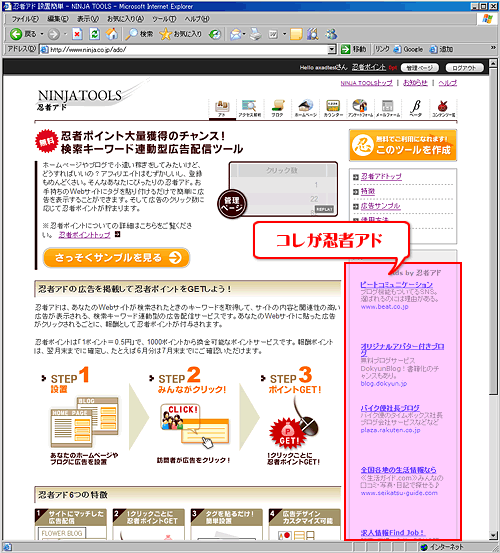The height and width of the screenshot is (553, 500).
Task: Open the ツール(T) menu
Action: pos(164,19)
